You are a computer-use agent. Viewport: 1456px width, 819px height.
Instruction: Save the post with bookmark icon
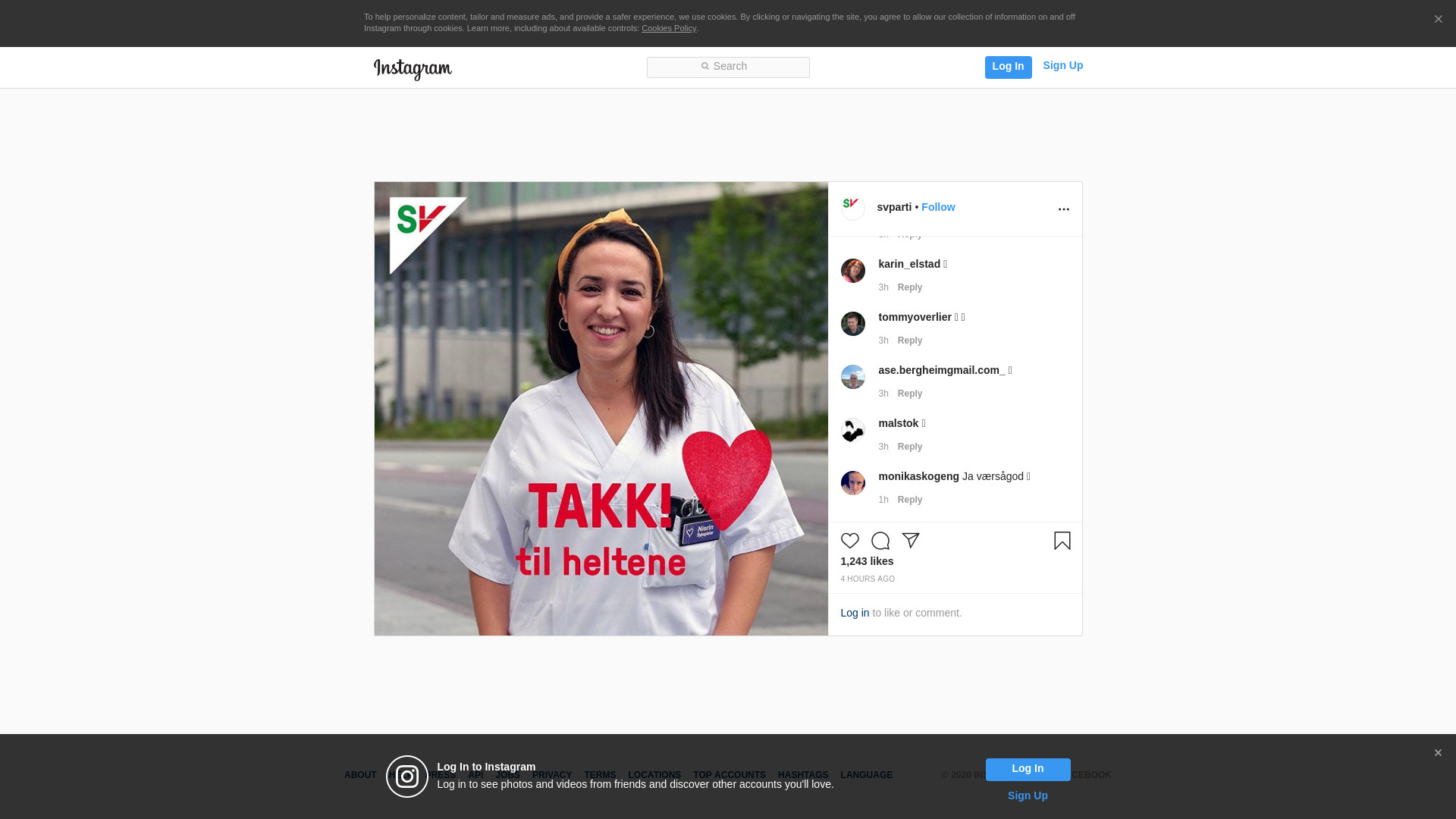coord(1062,541)
